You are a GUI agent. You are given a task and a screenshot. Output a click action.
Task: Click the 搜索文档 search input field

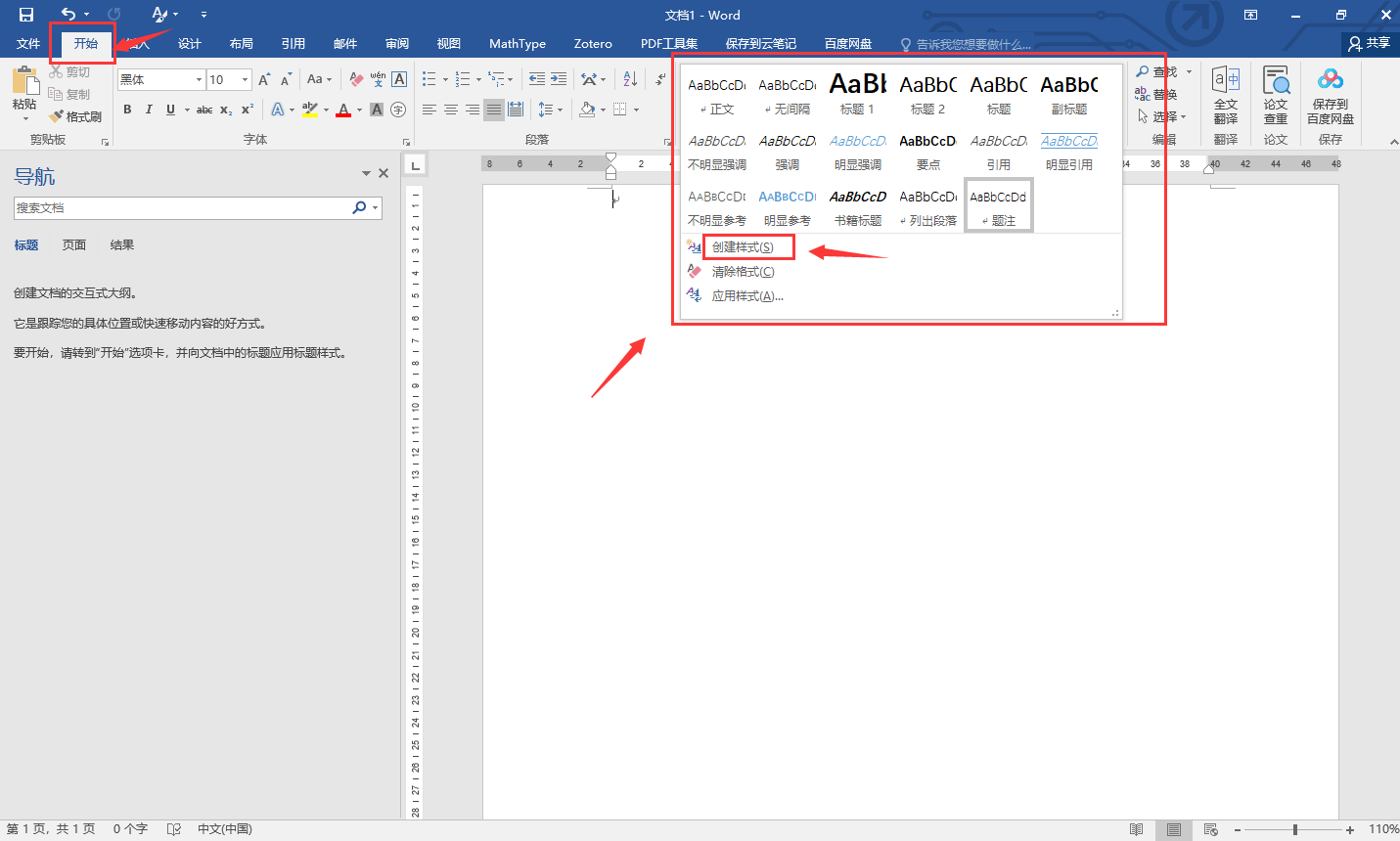182,207
